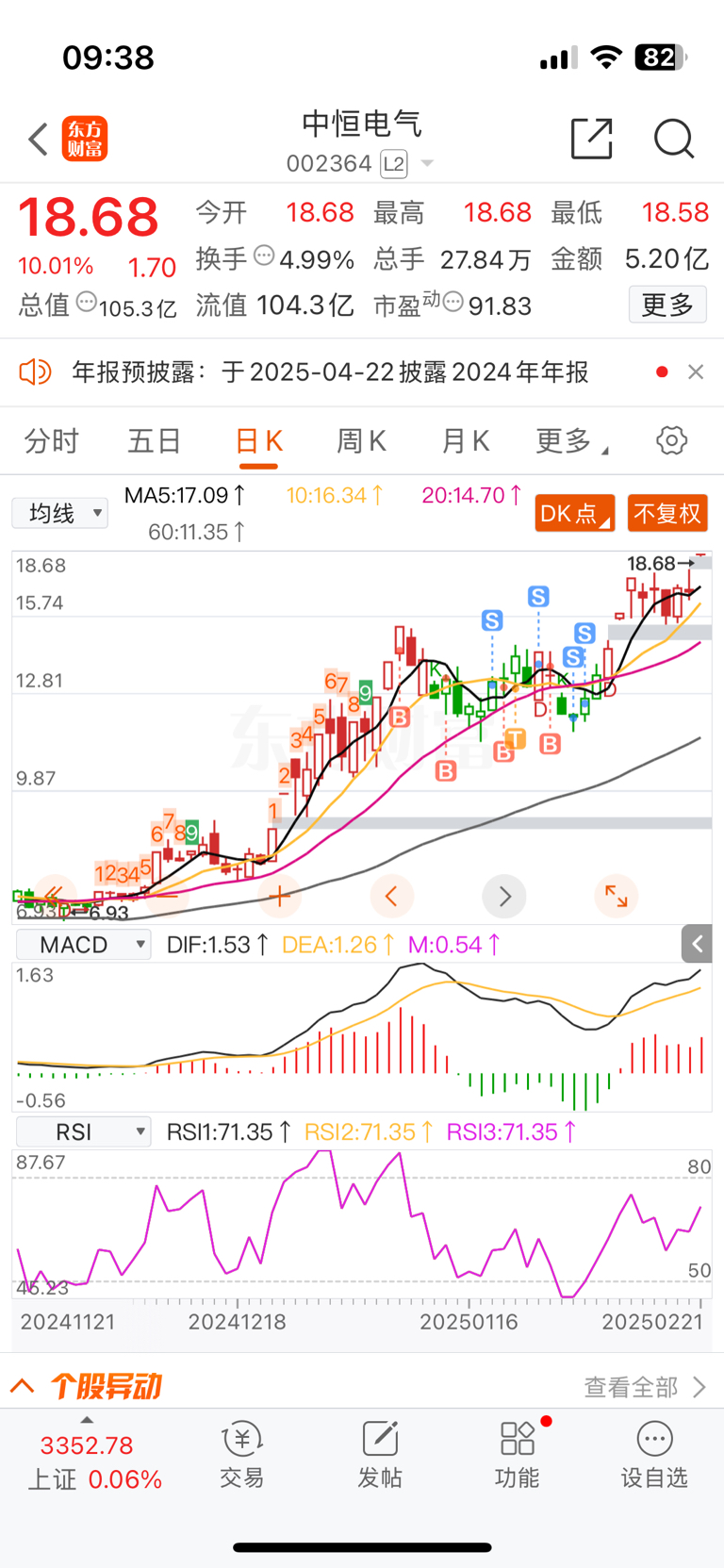724x1568 pixels.
Task: Tap the 18.68 latest price
Action: point(89,218)
